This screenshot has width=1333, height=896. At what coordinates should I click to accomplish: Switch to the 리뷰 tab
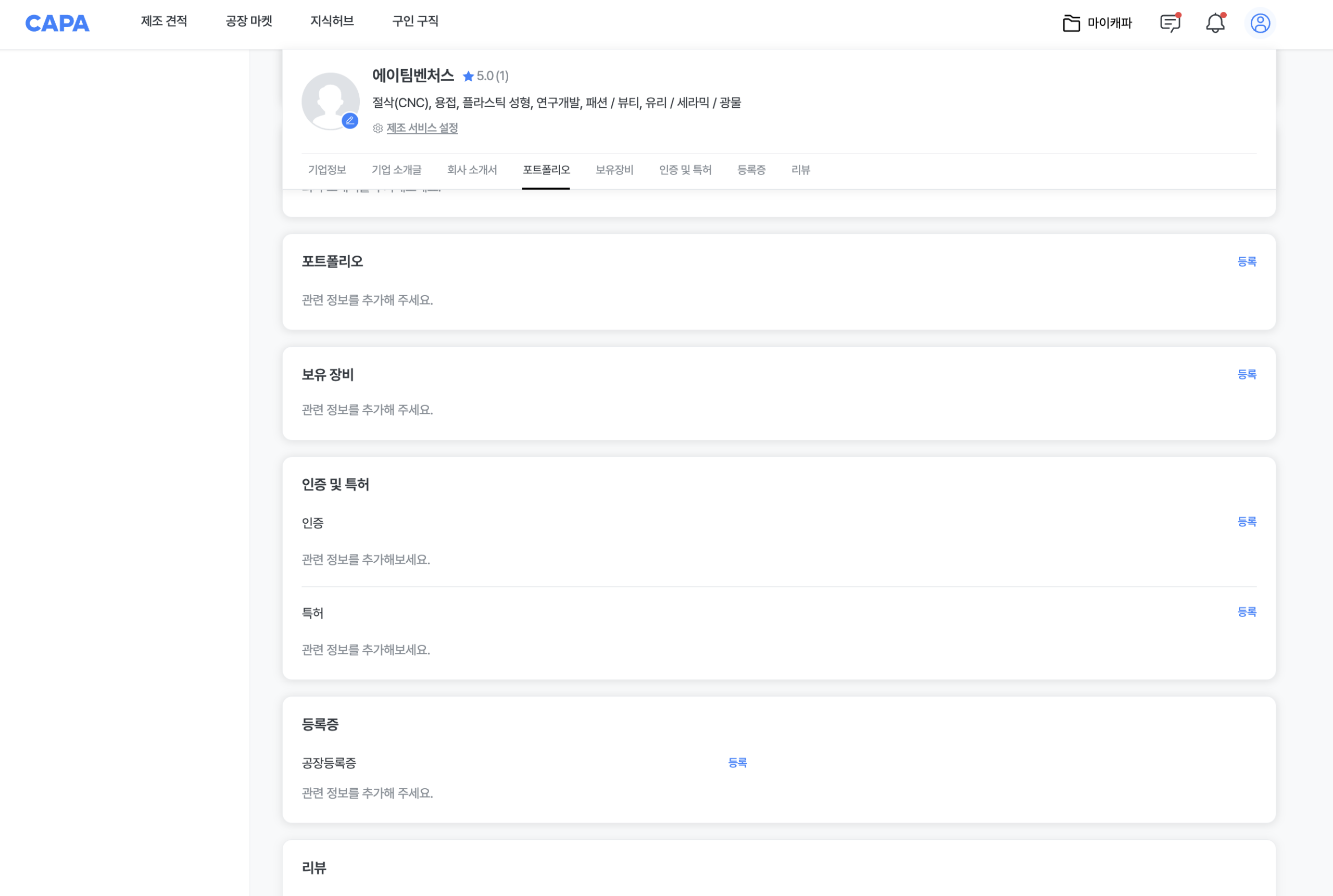[x=800, y=170]
